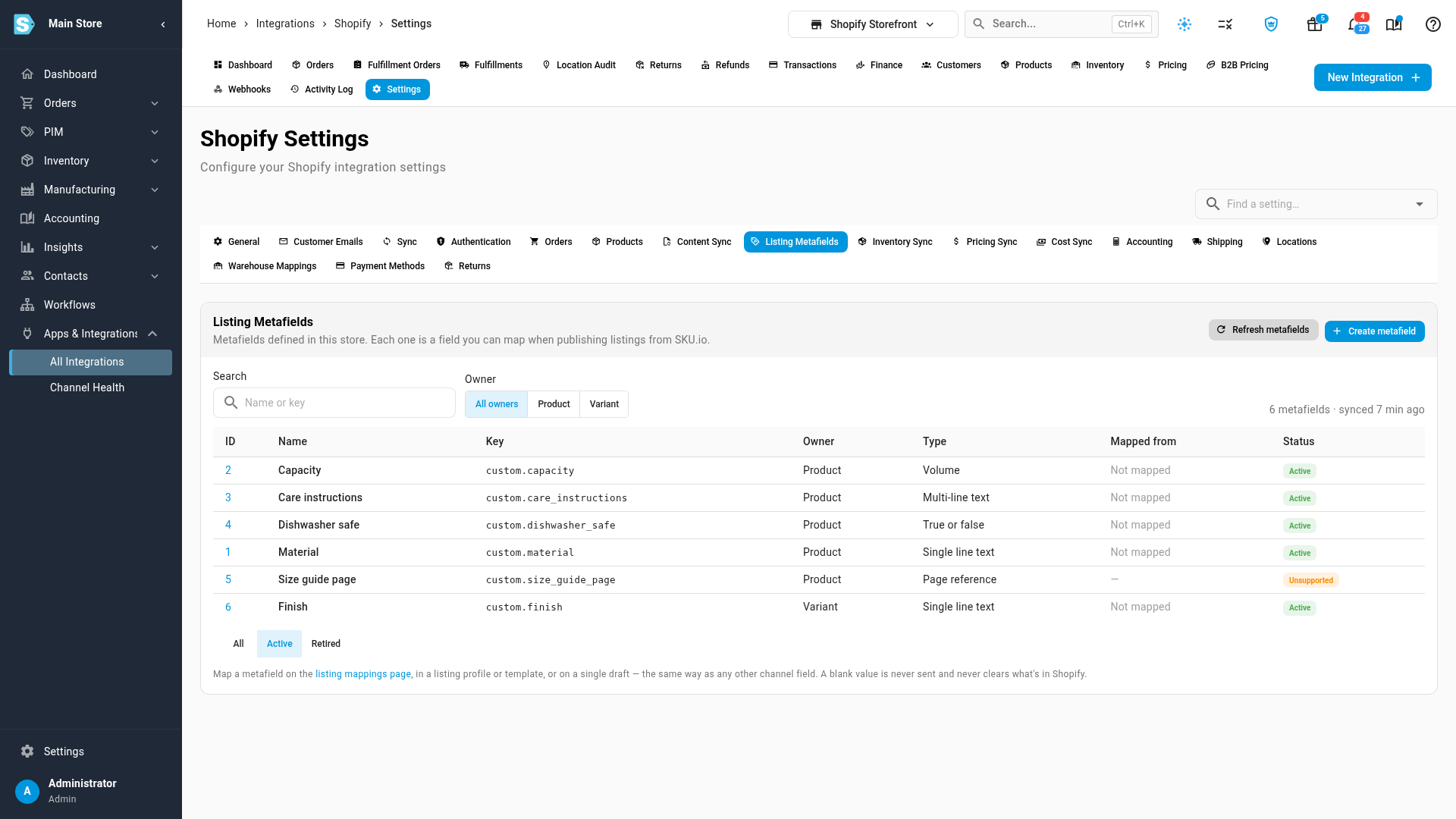Image resolution: width=1456 pixels, height=819 pixels.
Task: Click the Workflows icon in sidebar
Action: pos(27,305)
